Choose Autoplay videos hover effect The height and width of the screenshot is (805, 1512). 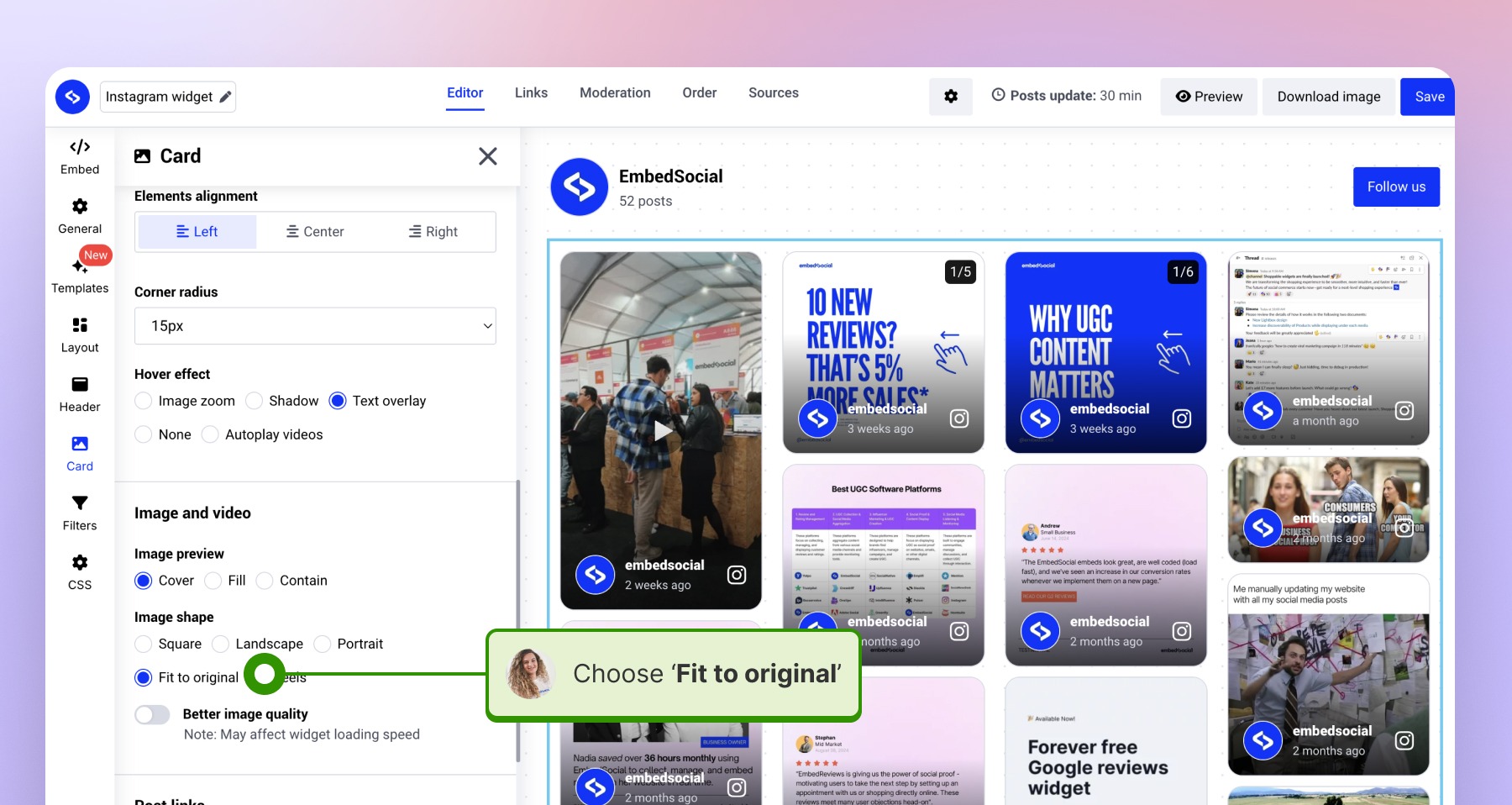tap(210, 434)
